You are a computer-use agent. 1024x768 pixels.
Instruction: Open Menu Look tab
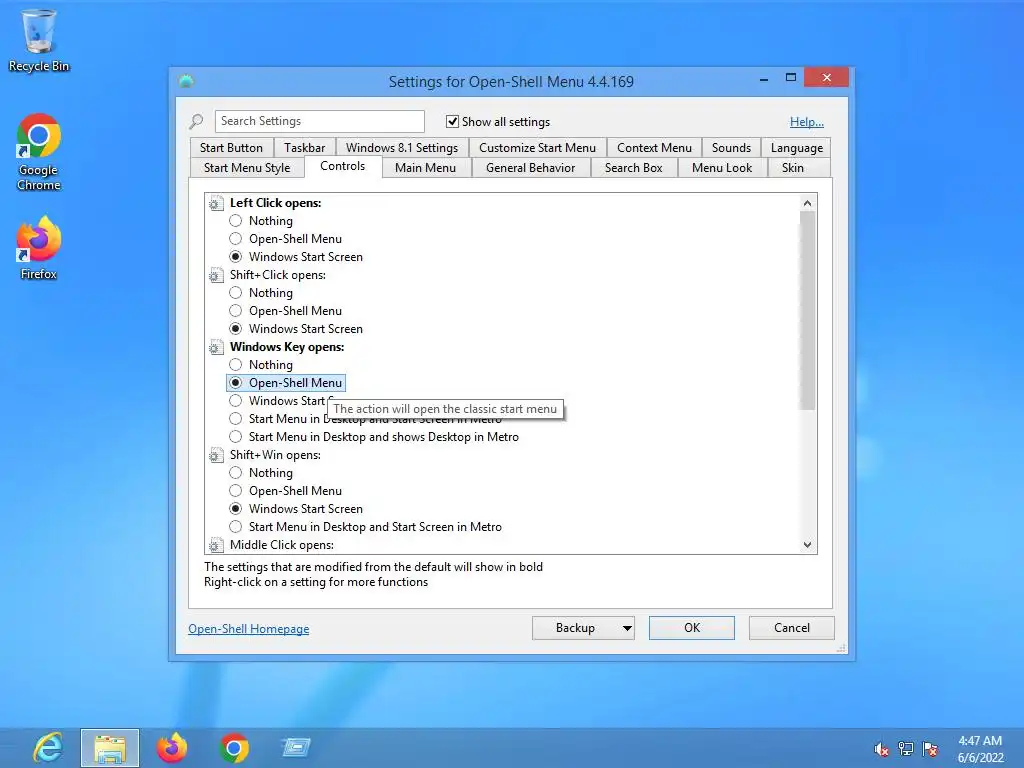722,168
